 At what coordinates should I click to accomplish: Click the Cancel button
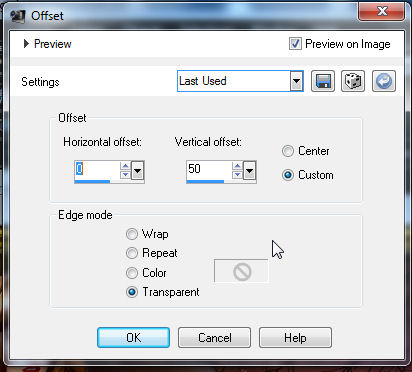pyautogui.click(x=214, y=338)
